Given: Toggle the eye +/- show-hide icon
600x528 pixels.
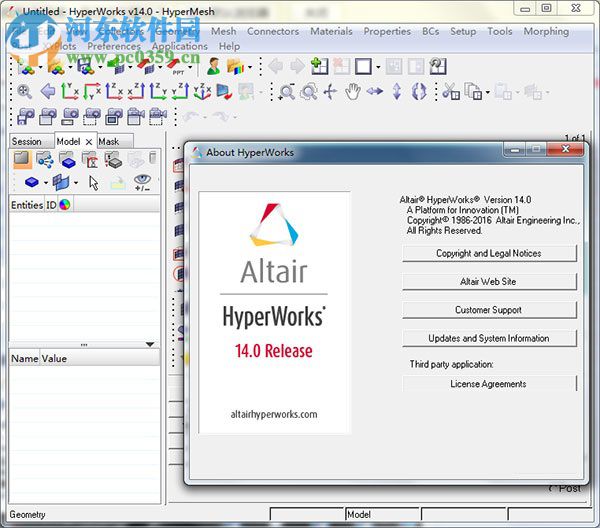Looking at the screenshot, I should (142, 183).
